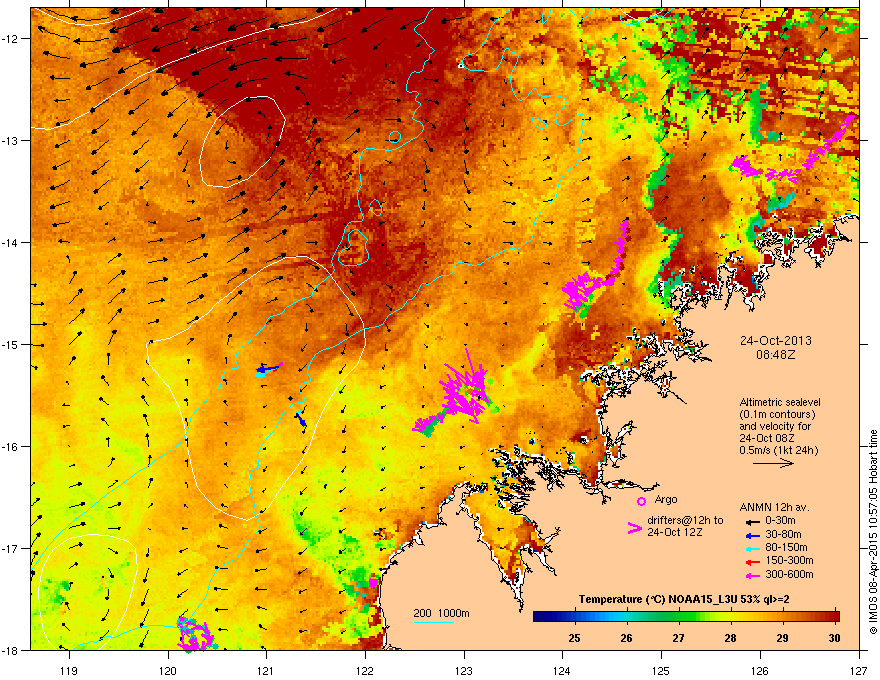
Task: Click the magenta drifters arrowhead legend symbol
Action: 634,527
